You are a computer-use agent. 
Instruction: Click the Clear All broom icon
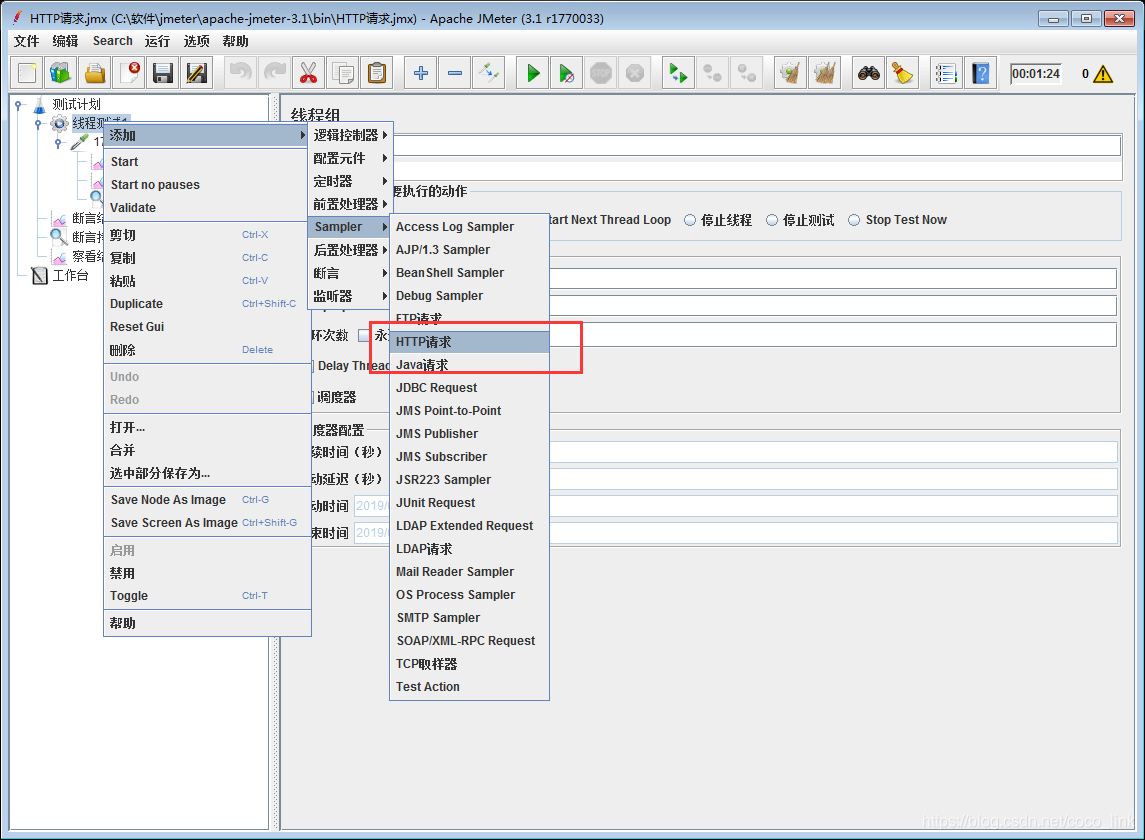(824, 73)
